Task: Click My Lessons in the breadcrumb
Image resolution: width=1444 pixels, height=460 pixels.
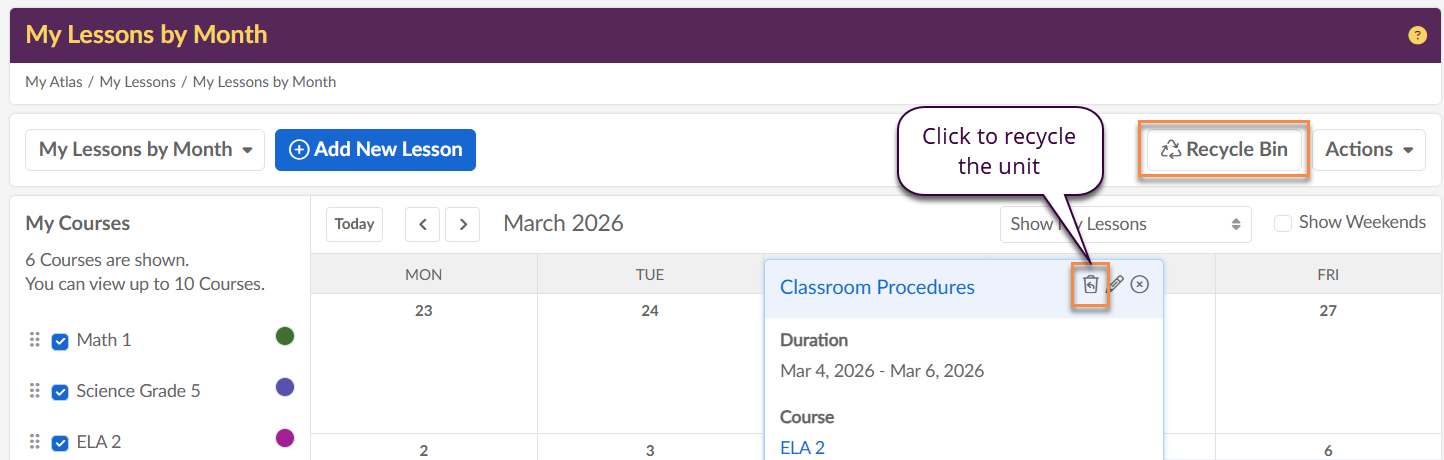Action: click(x=137, y=82)
